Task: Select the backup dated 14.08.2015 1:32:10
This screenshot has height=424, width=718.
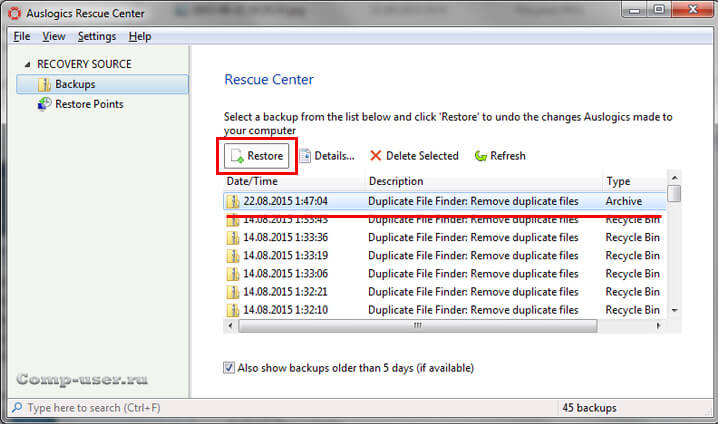Action: pos(445,310)
